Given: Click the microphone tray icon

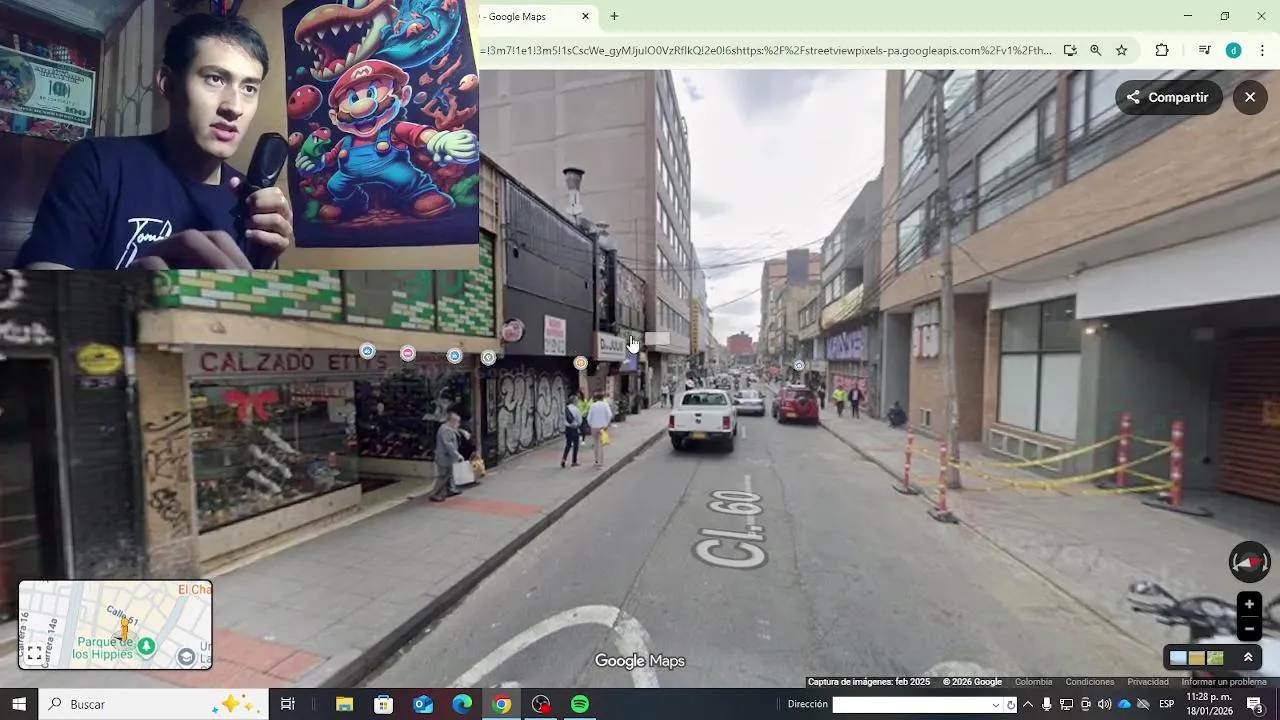Looking at the screenshot, I should [1047, 704].
